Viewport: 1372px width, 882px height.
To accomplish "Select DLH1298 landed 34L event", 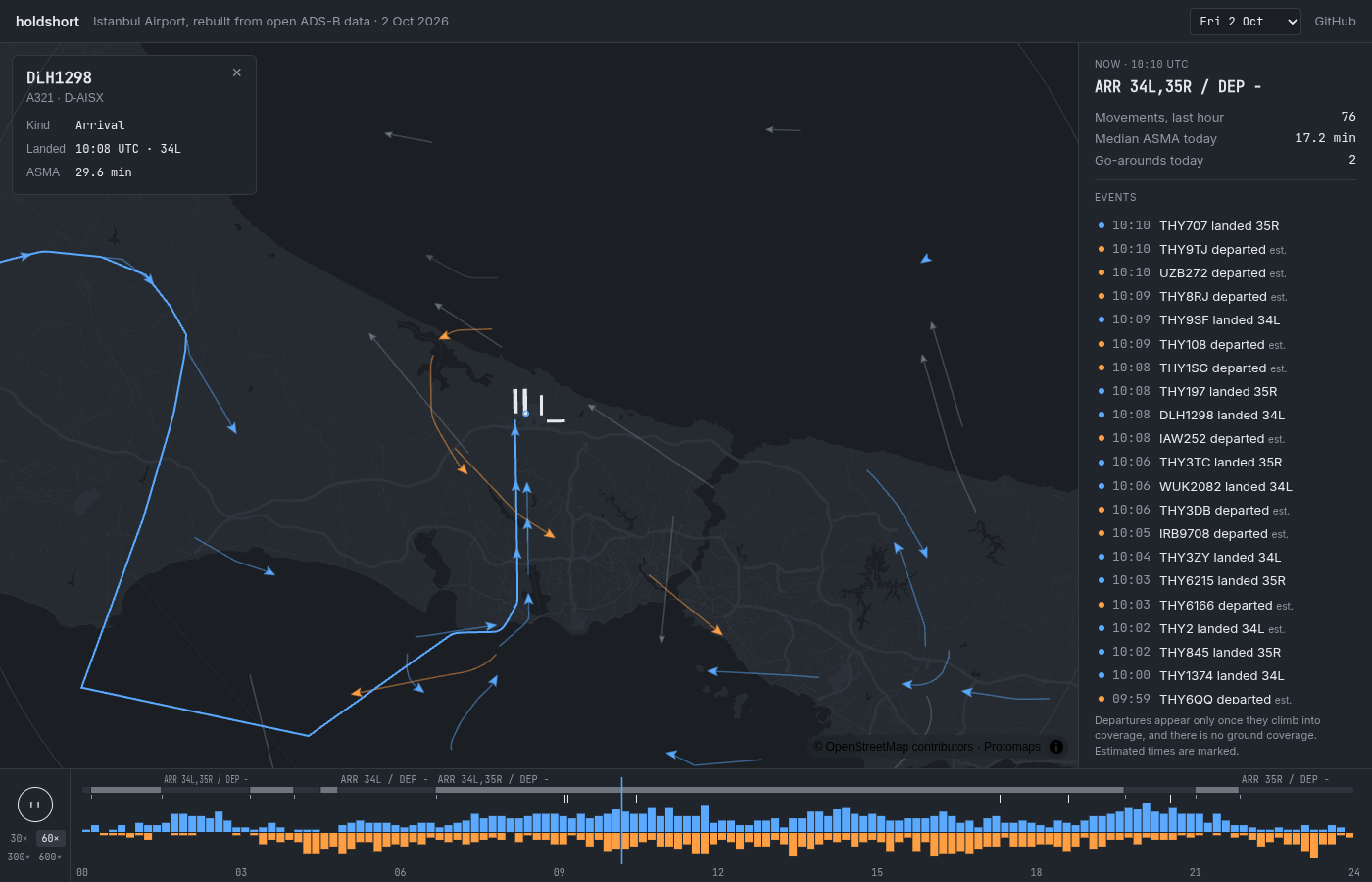I will [1225, 416].
